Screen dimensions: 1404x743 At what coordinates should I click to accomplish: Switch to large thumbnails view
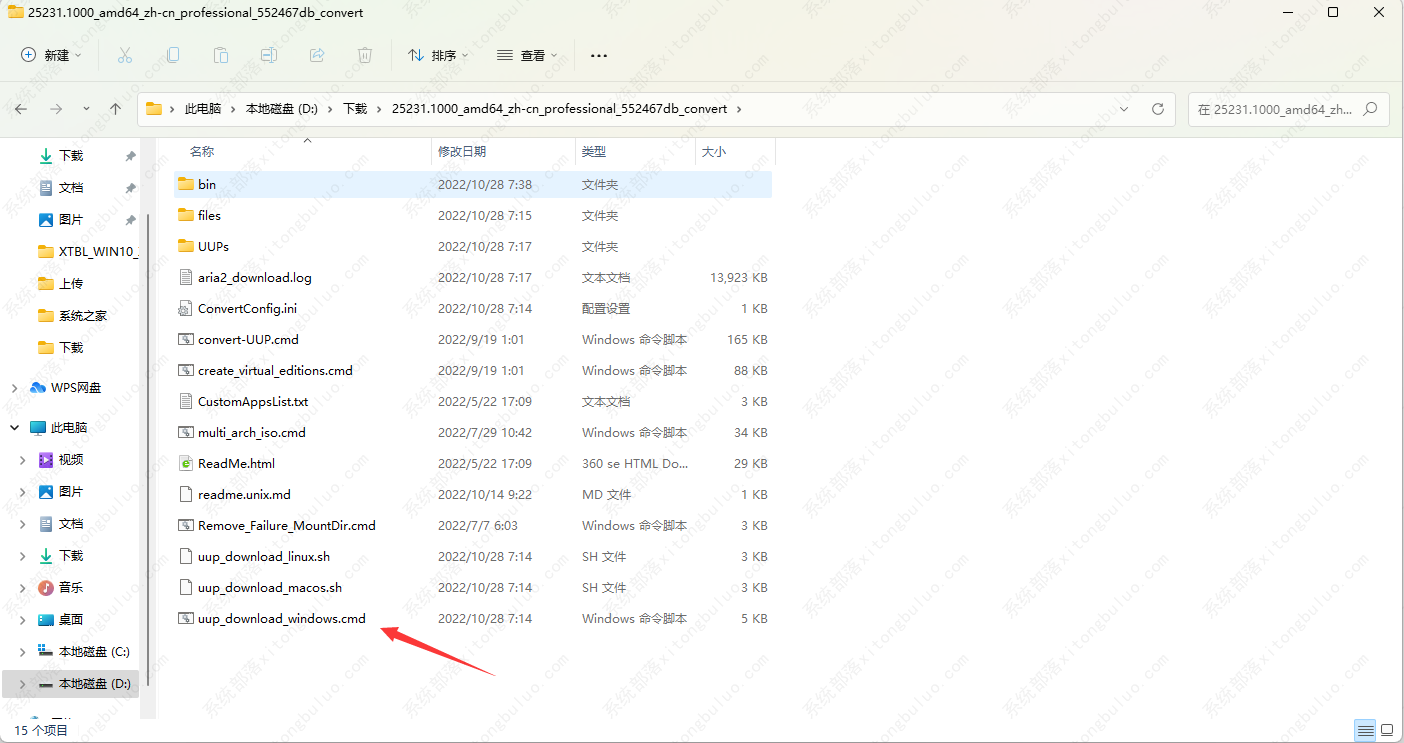(x=1385, y=730)
